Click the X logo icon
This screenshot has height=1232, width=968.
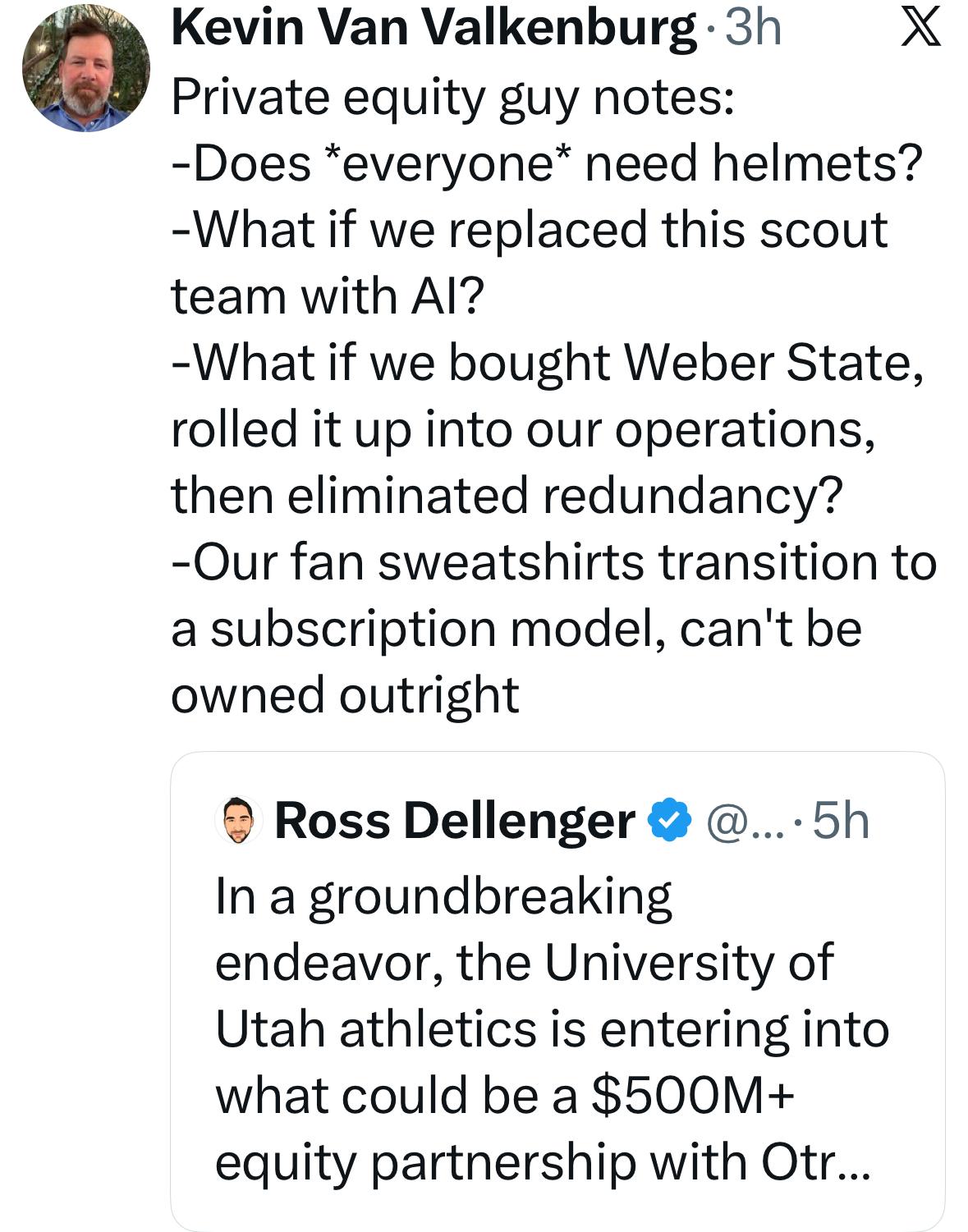(921, 30)
